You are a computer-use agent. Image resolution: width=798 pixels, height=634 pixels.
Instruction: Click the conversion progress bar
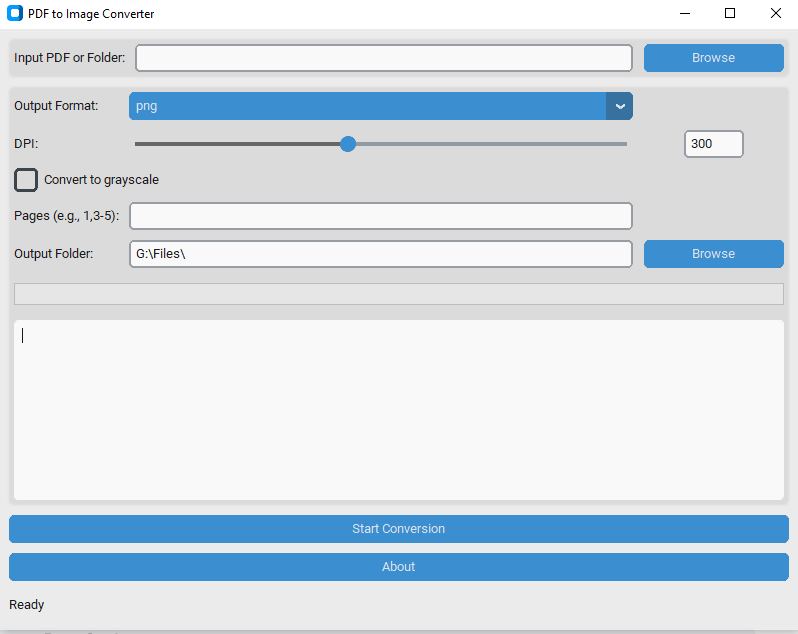(398, 294)
